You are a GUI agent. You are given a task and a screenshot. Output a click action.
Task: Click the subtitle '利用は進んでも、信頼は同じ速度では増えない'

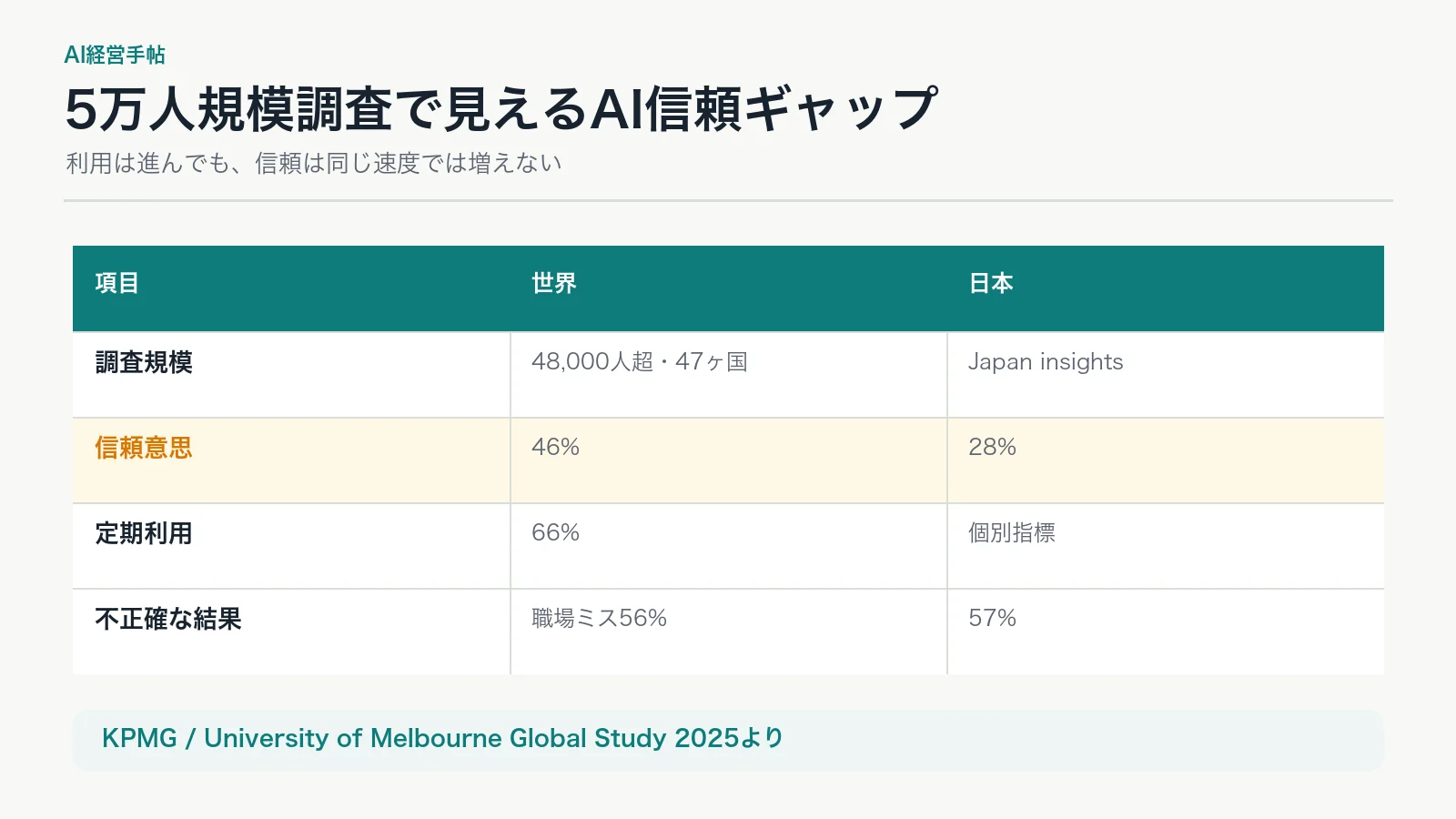coord(314,163)
